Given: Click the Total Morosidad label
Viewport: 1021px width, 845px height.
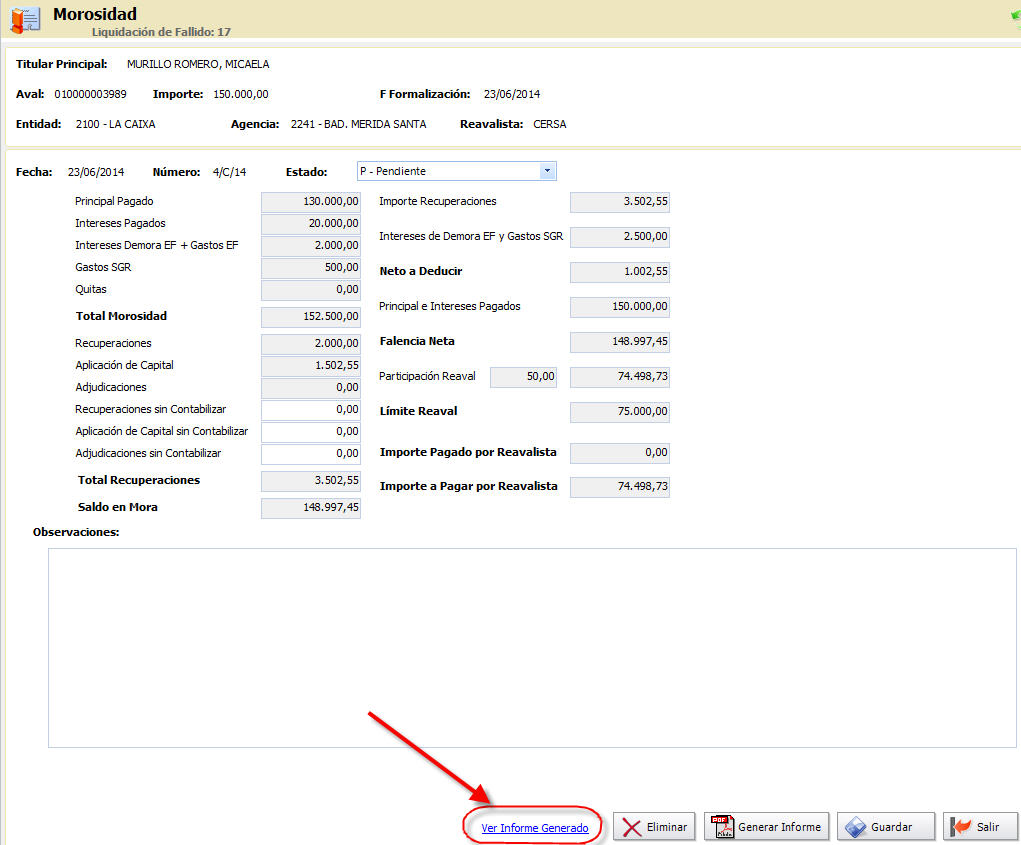Looking at the screenshot, I should [x=121, y=316].
